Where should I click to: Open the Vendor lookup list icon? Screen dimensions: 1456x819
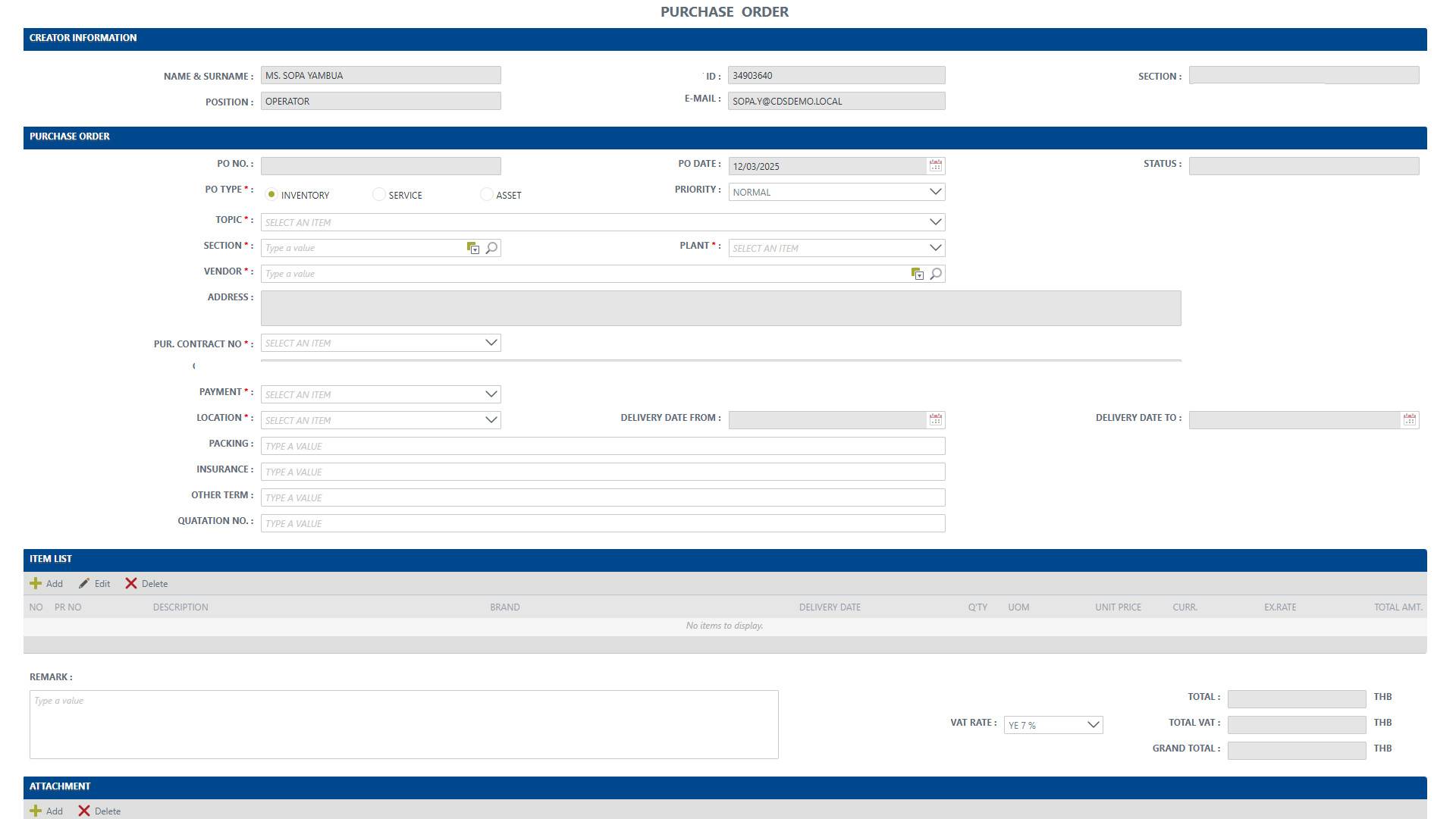click(917, 274)
